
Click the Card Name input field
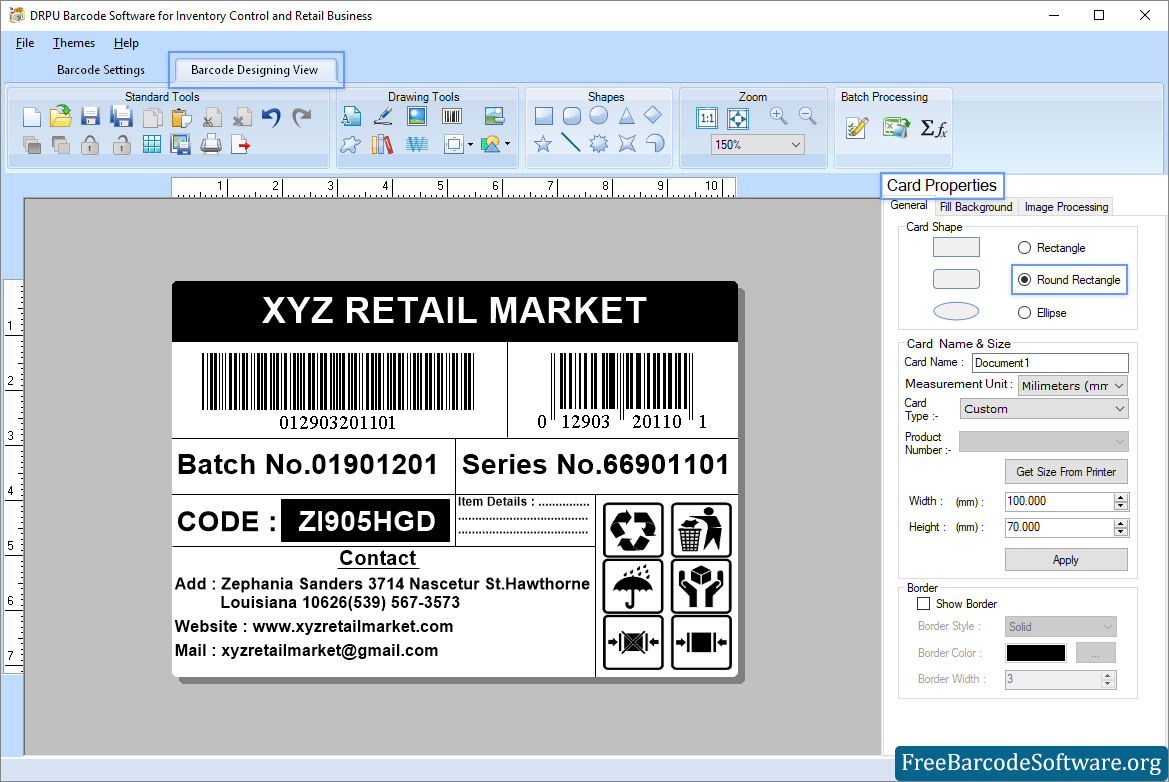pos(1050,363)
